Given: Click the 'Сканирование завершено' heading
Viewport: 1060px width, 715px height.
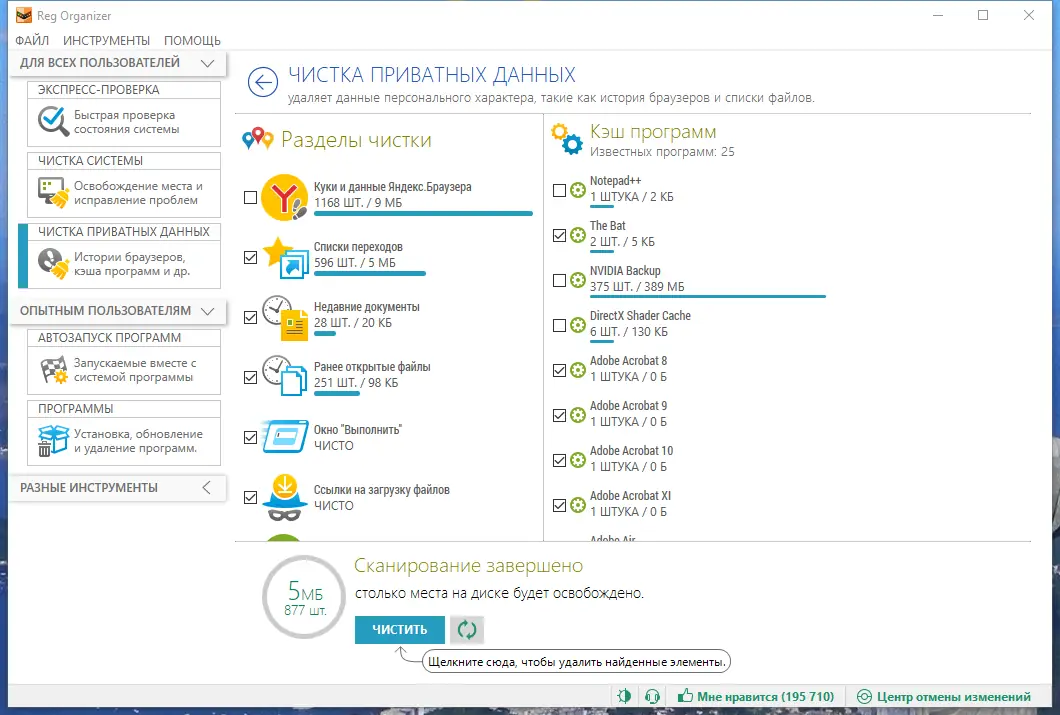Looking at the screenshot, I should (468, 566).
